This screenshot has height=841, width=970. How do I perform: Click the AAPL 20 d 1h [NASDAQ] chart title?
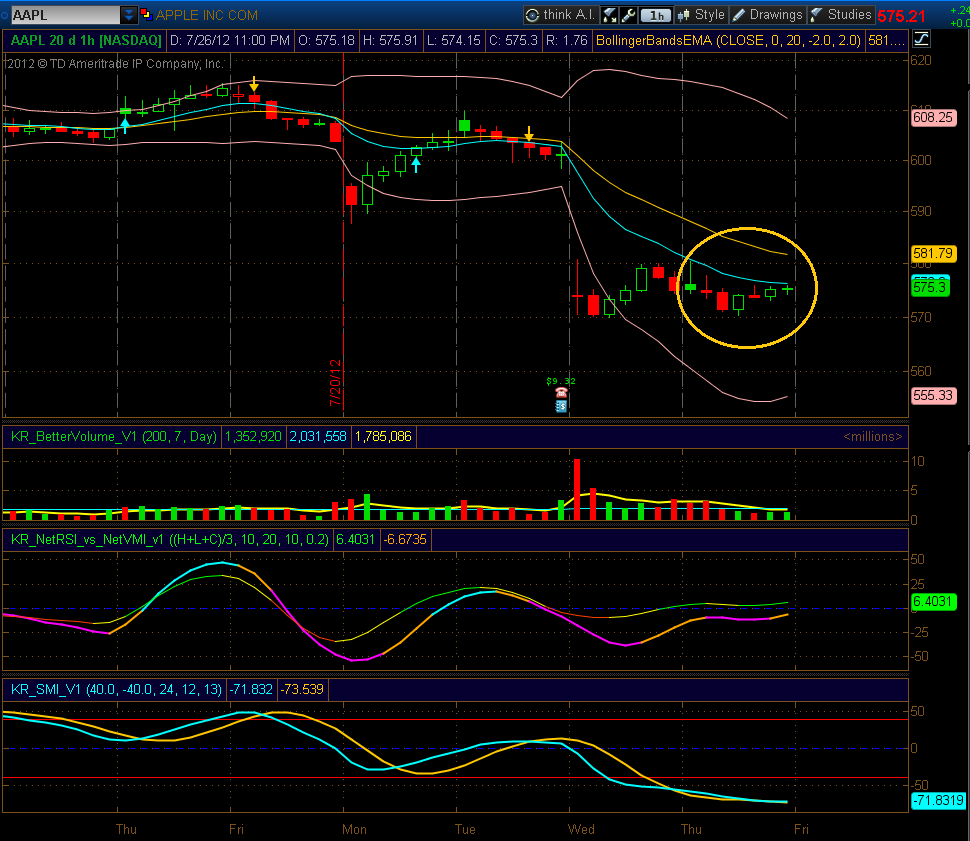tap(86, 41)
